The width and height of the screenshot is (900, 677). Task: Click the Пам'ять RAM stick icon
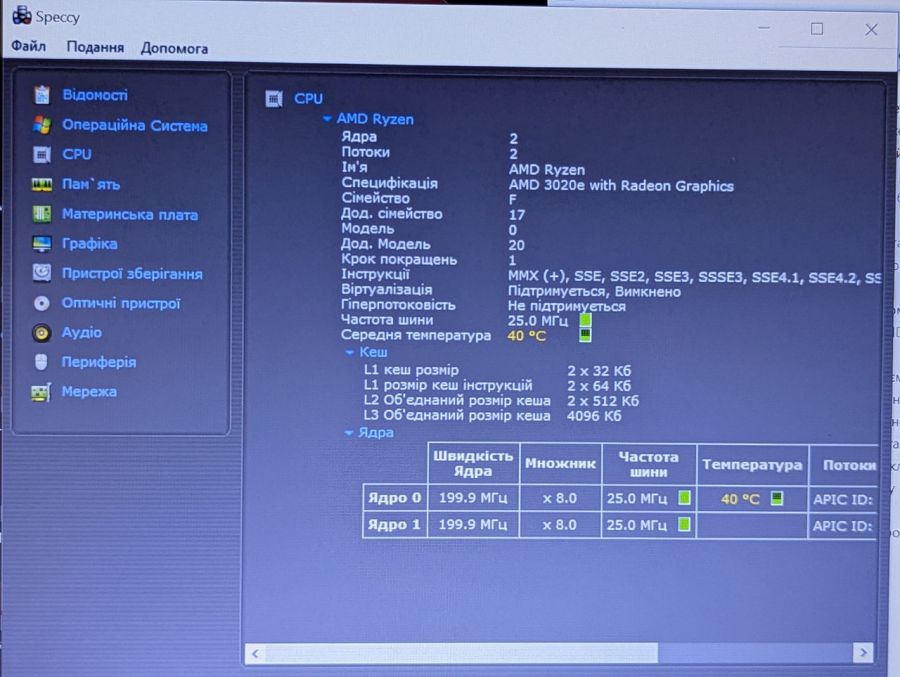pos(41,184)
